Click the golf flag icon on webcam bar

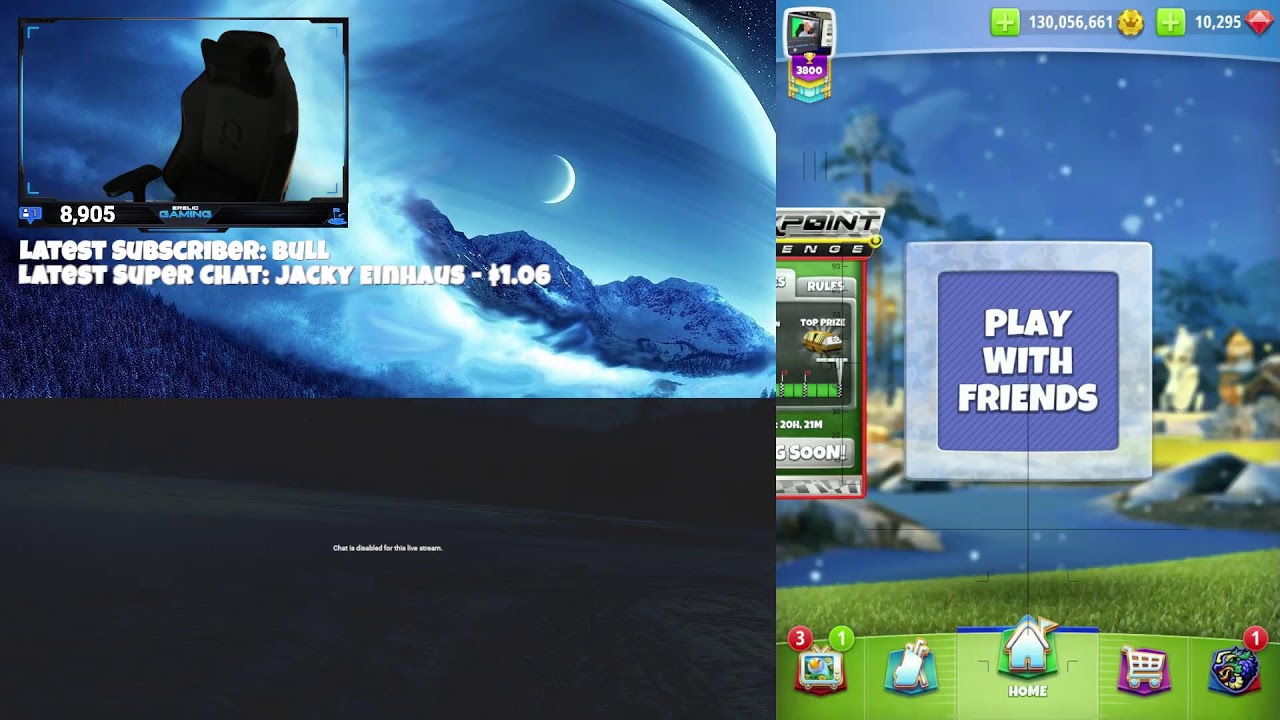337,214
